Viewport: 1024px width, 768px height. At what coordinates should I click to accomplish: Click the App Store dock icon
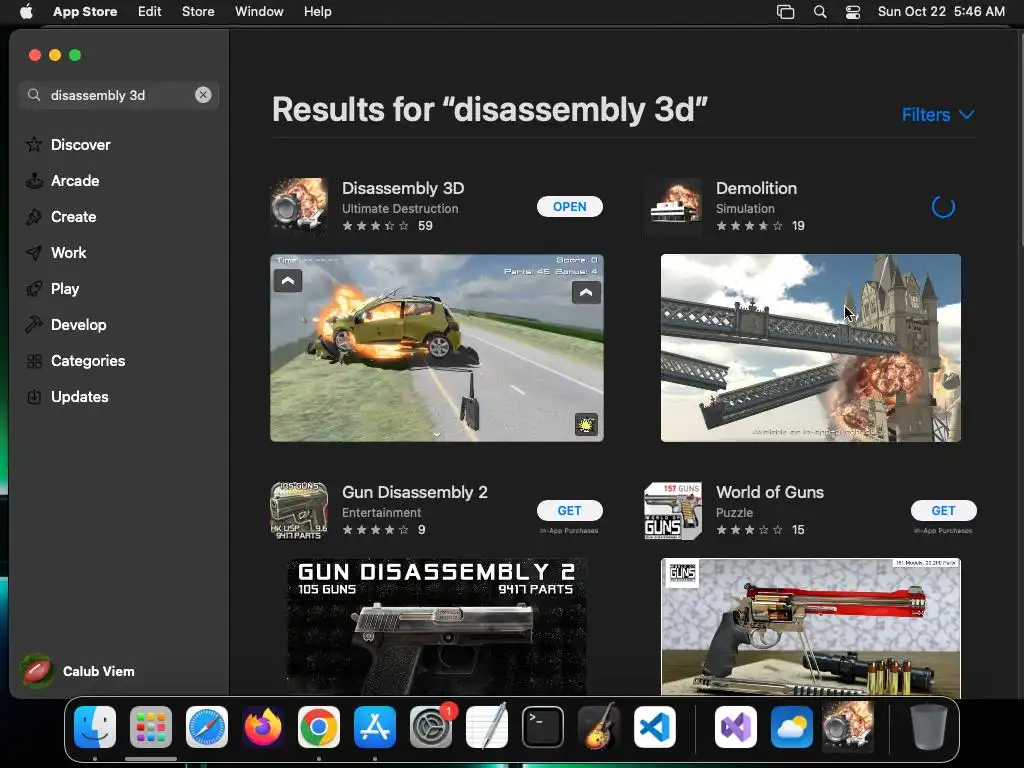click(375, 727)
